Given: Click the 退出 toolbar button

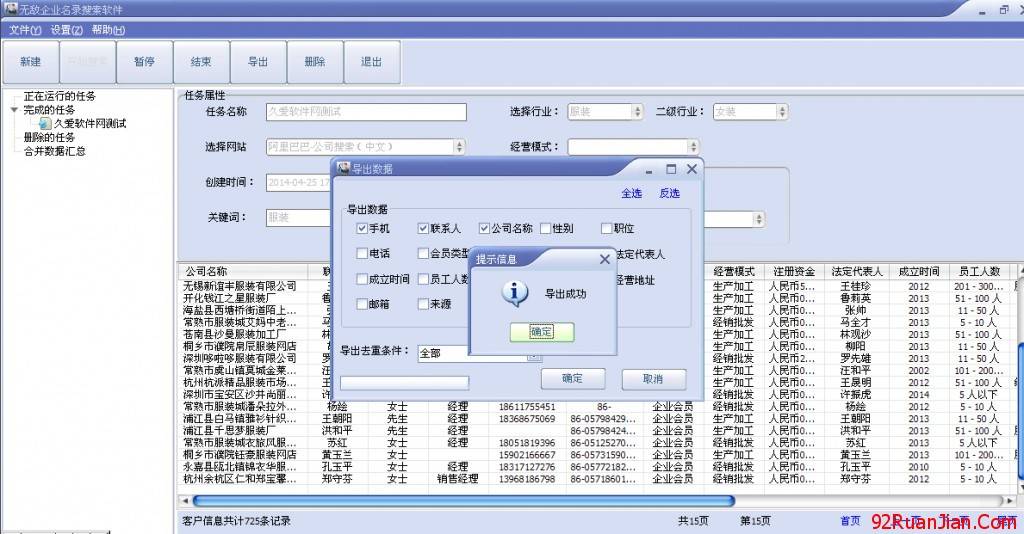Looking at the screenshot, I should point(372,62).
